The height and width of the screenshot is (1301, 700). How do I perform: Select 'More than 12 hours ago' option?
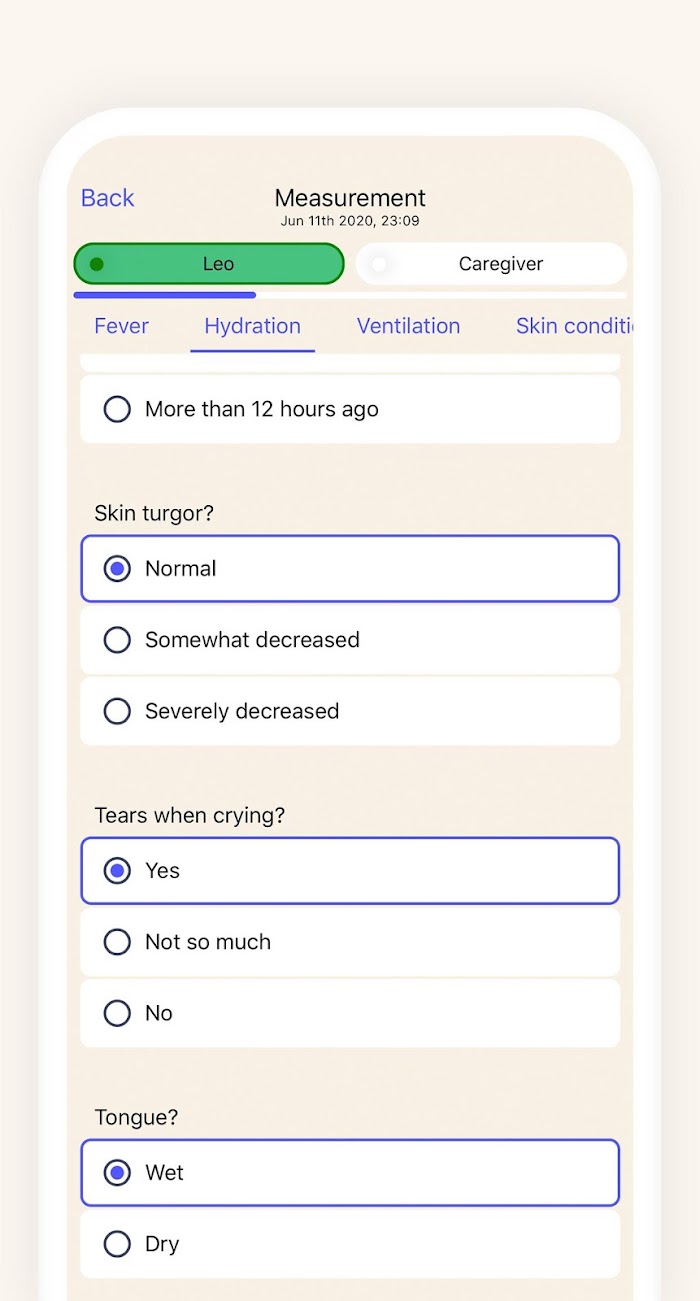click(x=117, y=409)
